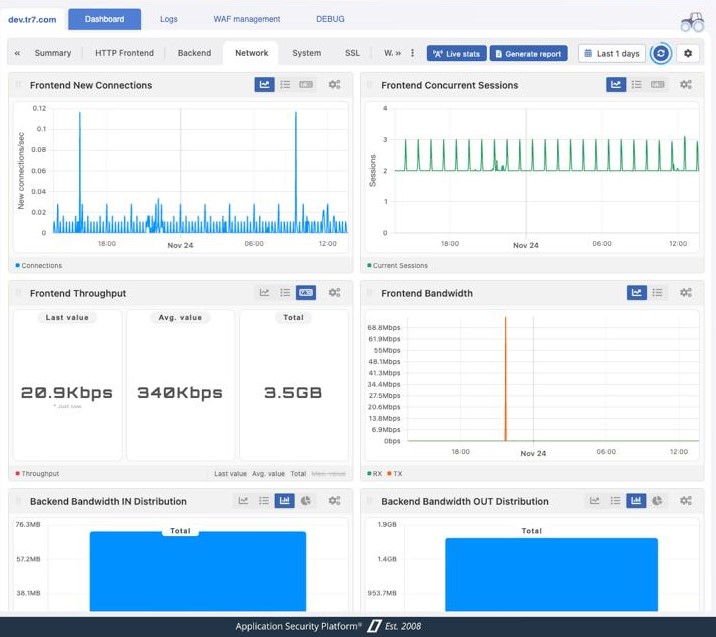Toggle Throughput legend red swatch
Screen dimensions: 716x637
tap(18, 474)
